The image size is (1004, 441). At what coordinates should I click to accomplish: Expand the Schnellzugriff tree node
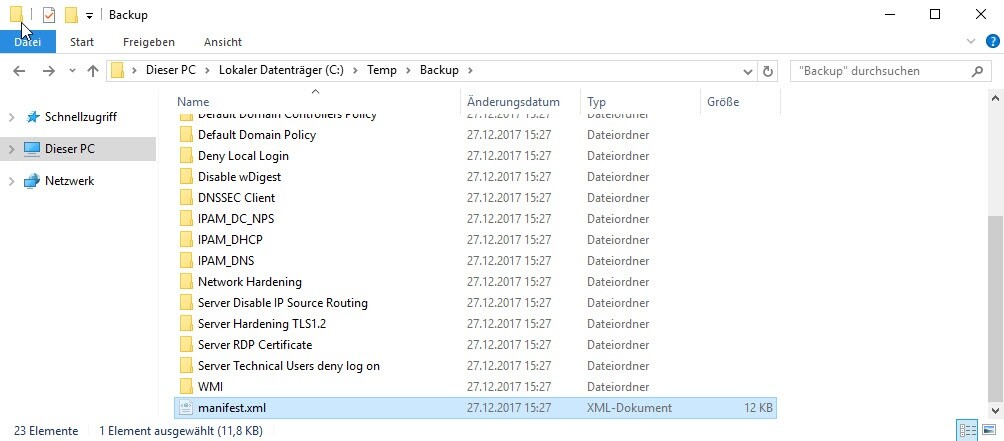11,117
